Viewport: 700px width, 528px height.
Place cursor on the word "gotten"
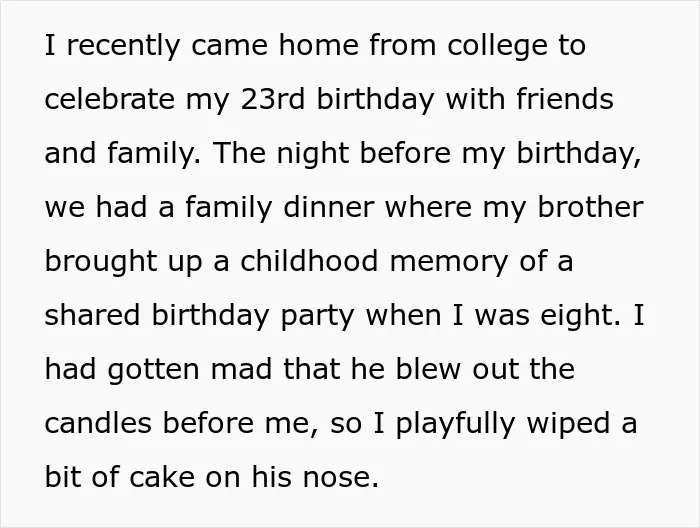tap(153, 371)
